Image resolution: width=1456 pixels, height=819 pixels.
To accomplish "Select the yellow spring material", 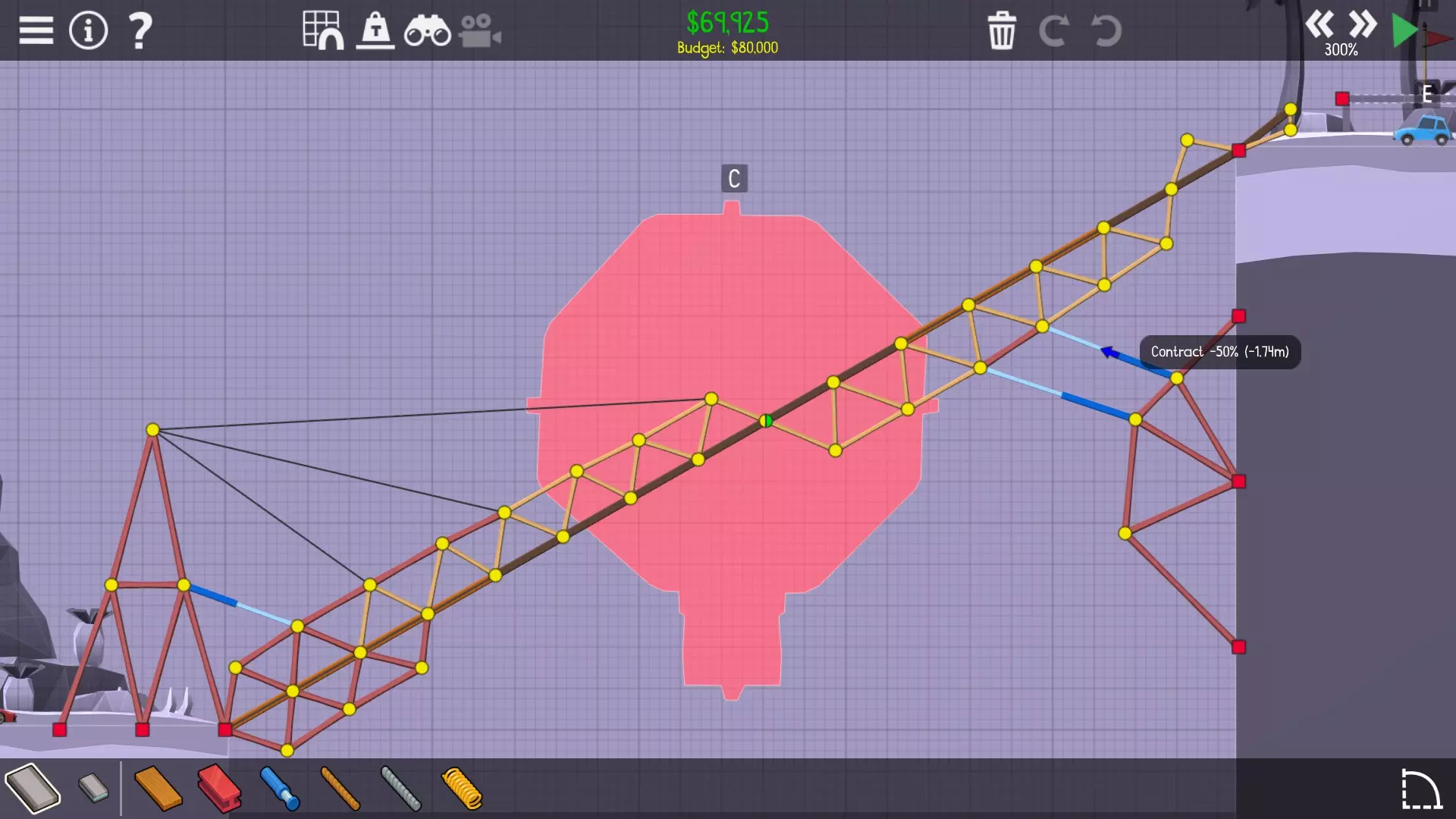I will click(x=462, y=789).
